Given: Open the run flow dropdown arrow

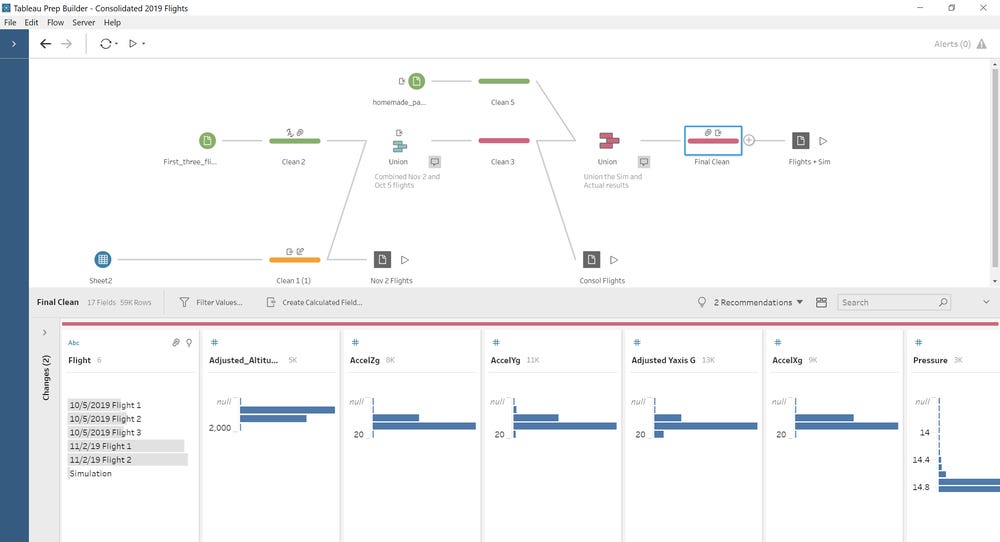Looking at the screenshot, I should (143, 44).
